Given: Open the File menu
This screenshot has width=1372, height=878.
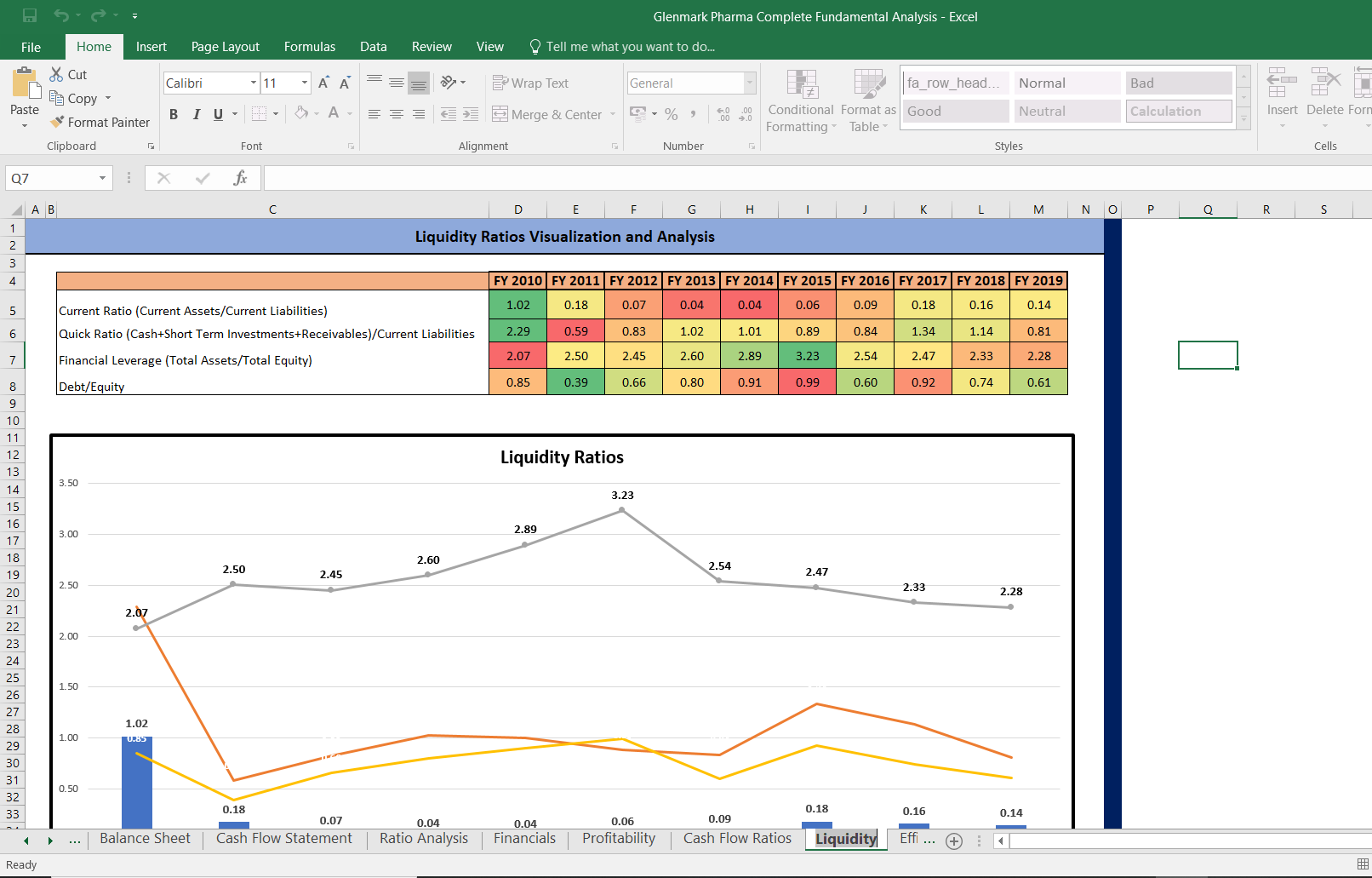Looking at the screenshot, I should (x=31, y=47).
